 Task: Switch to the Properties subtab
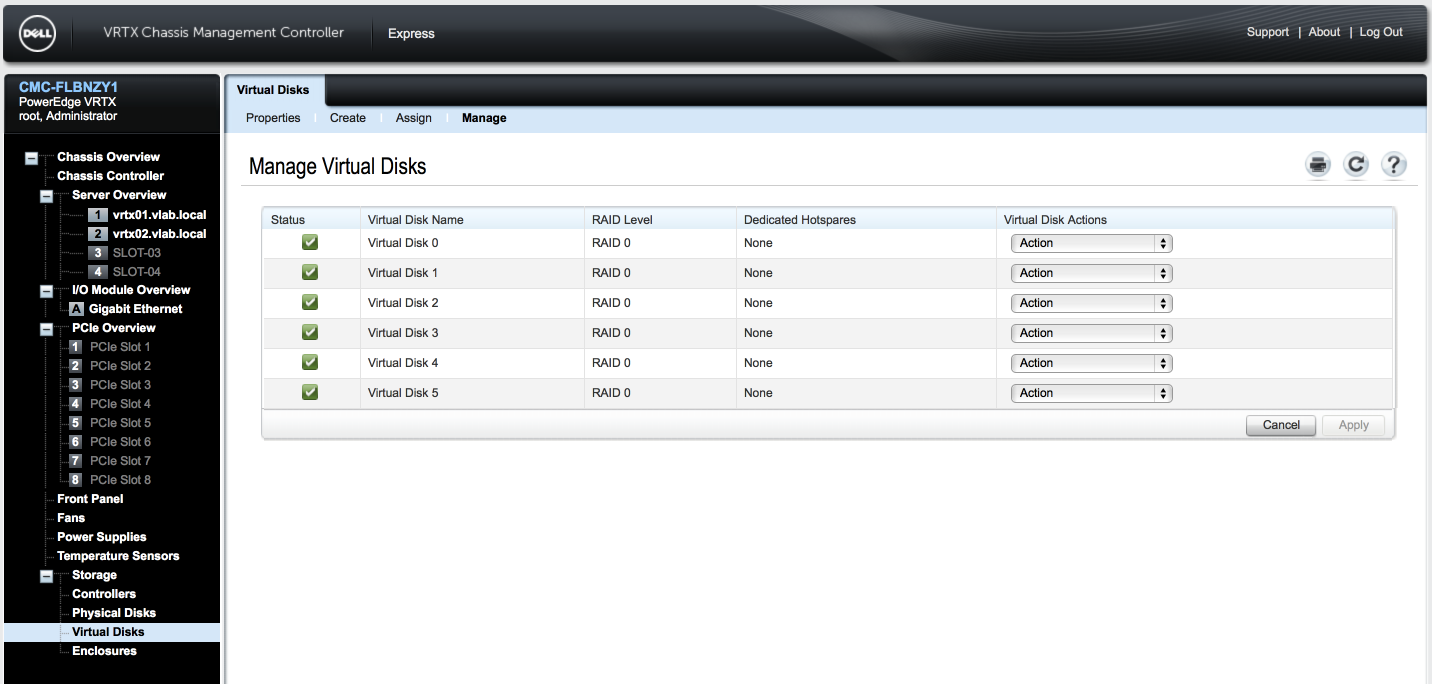[x=273, y=118]
